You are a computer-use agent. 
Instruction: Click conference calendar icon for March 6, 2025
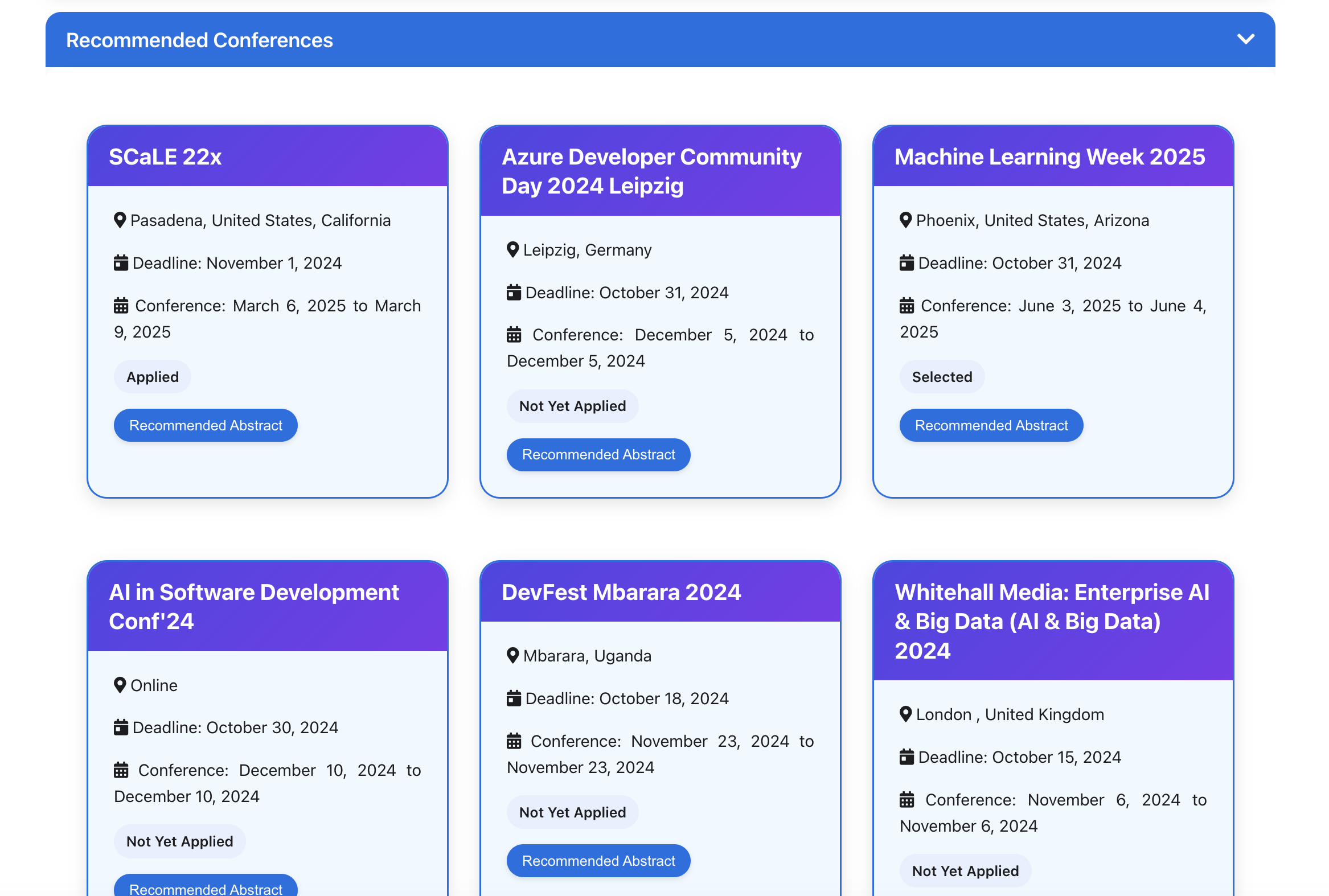(121, 306)
